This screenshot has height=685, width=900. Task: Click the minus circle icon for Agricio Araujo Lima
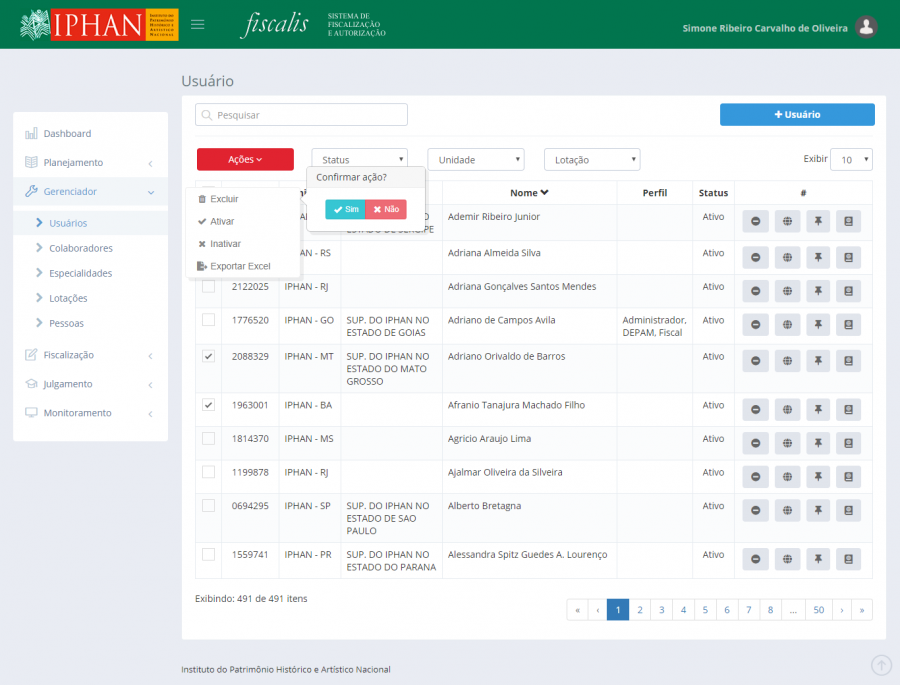pyautogui.click(x=755, y=443)
